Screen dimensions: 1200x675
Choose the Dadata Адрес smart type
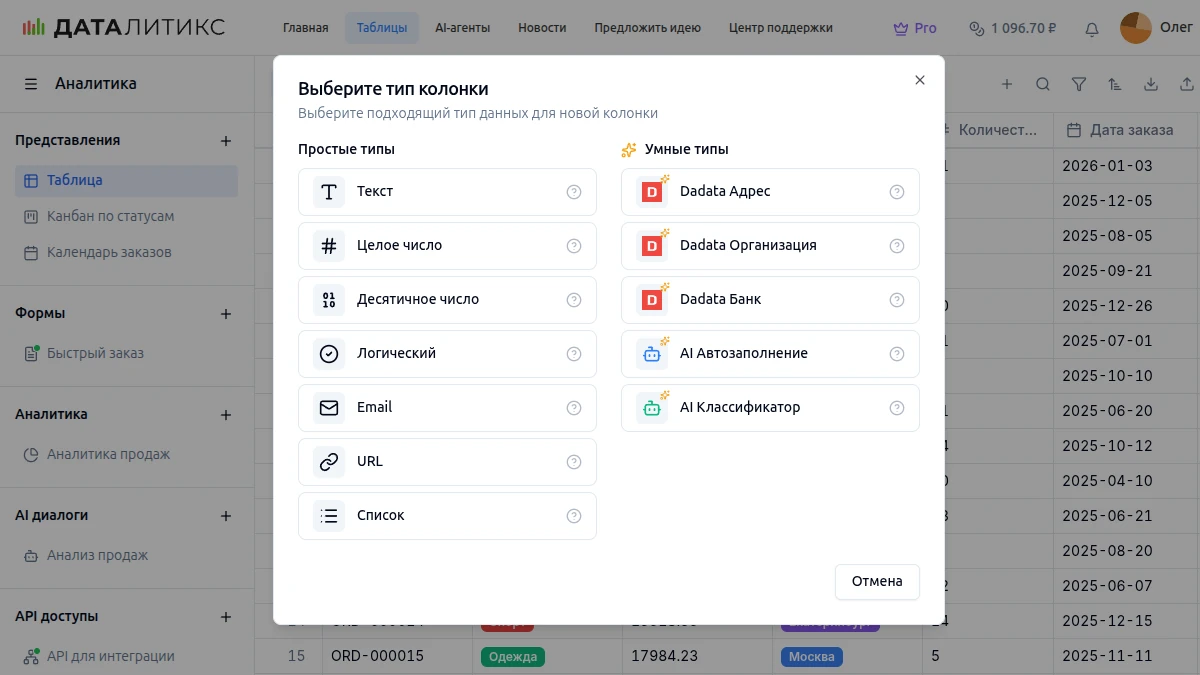[770, 192]
